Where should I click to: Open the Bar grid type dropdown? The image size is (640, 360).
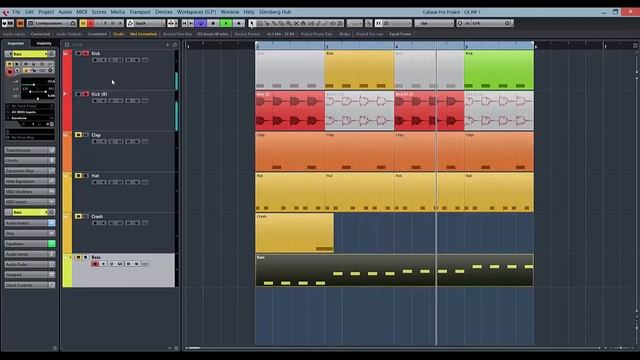pos(434,23)
